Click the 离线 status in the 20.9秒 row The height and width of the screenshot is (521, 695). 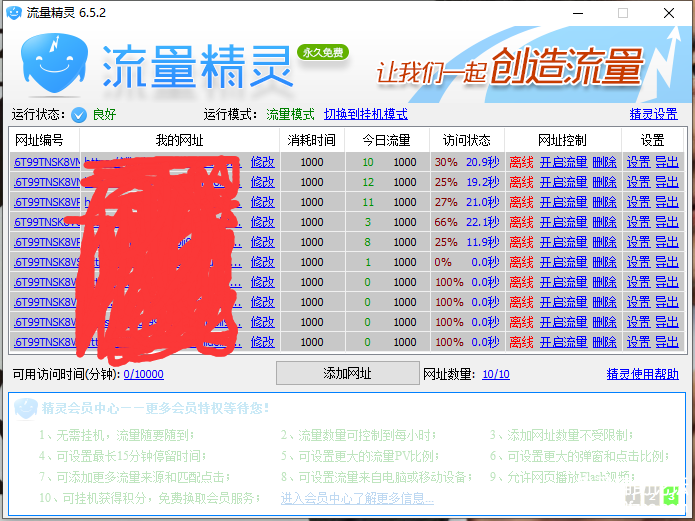click(x=521, y=162)
